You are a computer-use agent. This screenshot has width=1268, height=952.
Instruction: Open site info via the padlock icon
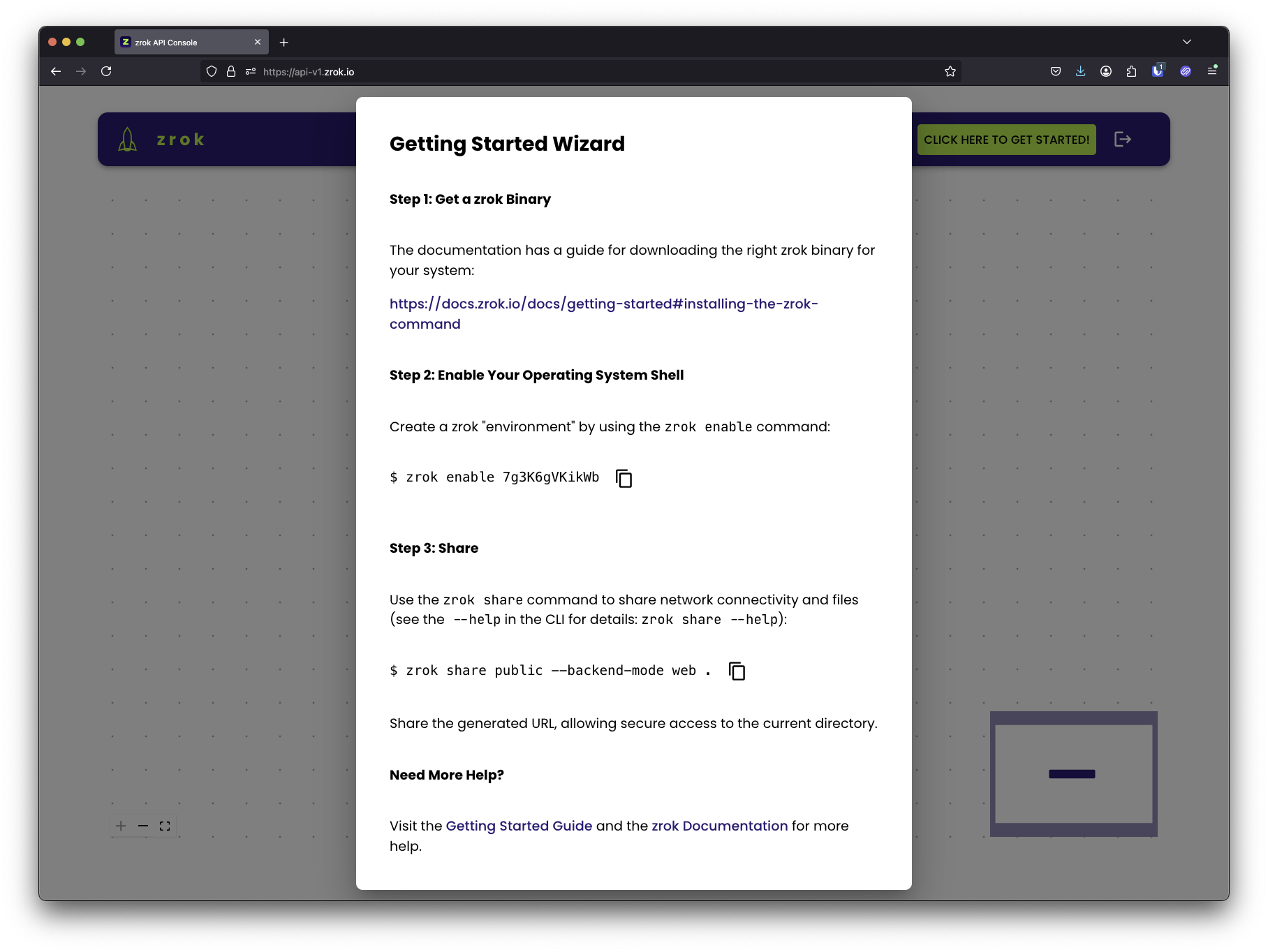(x=230, y=71)
